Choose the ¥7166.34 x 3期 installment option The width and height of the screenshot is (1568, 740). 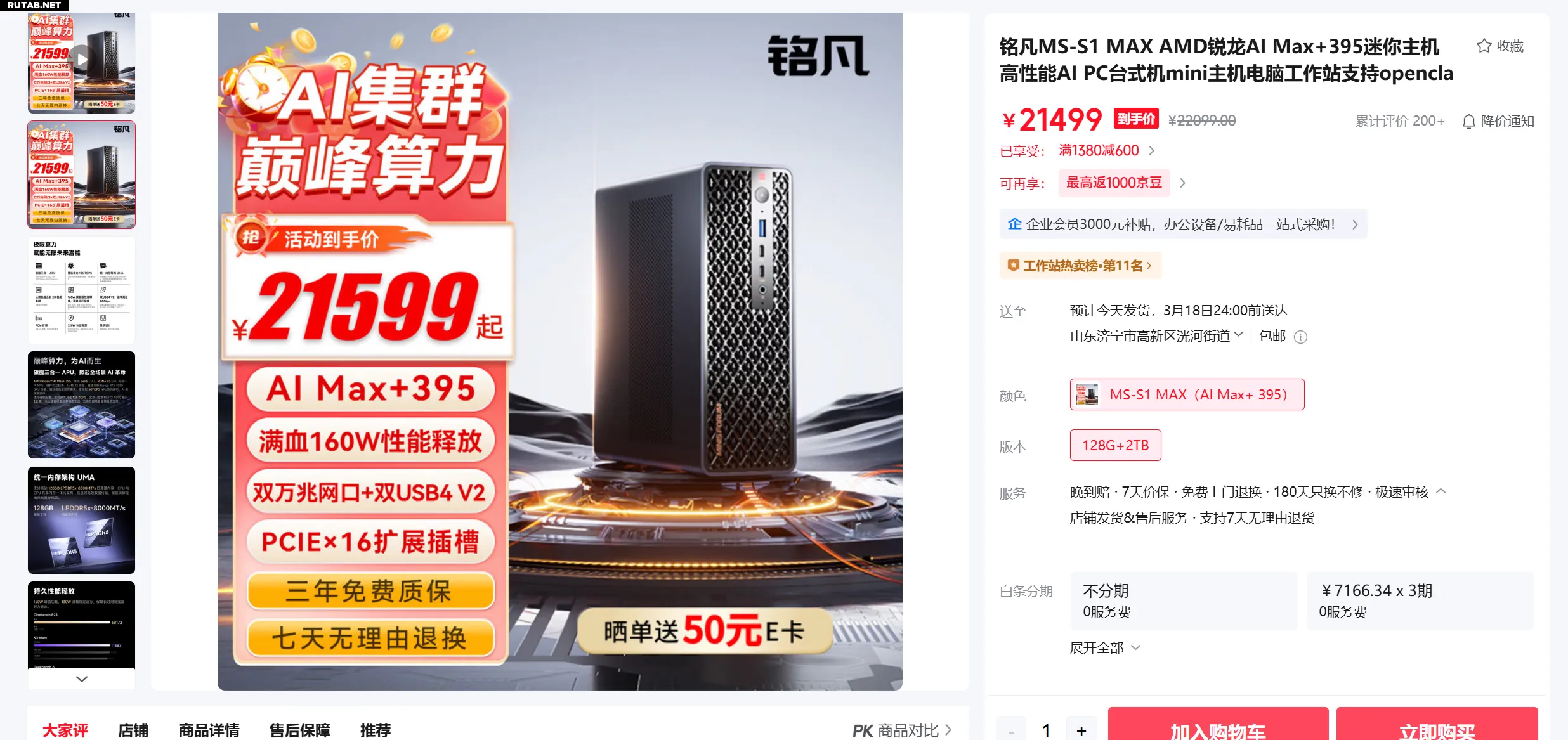[1420, 600]
